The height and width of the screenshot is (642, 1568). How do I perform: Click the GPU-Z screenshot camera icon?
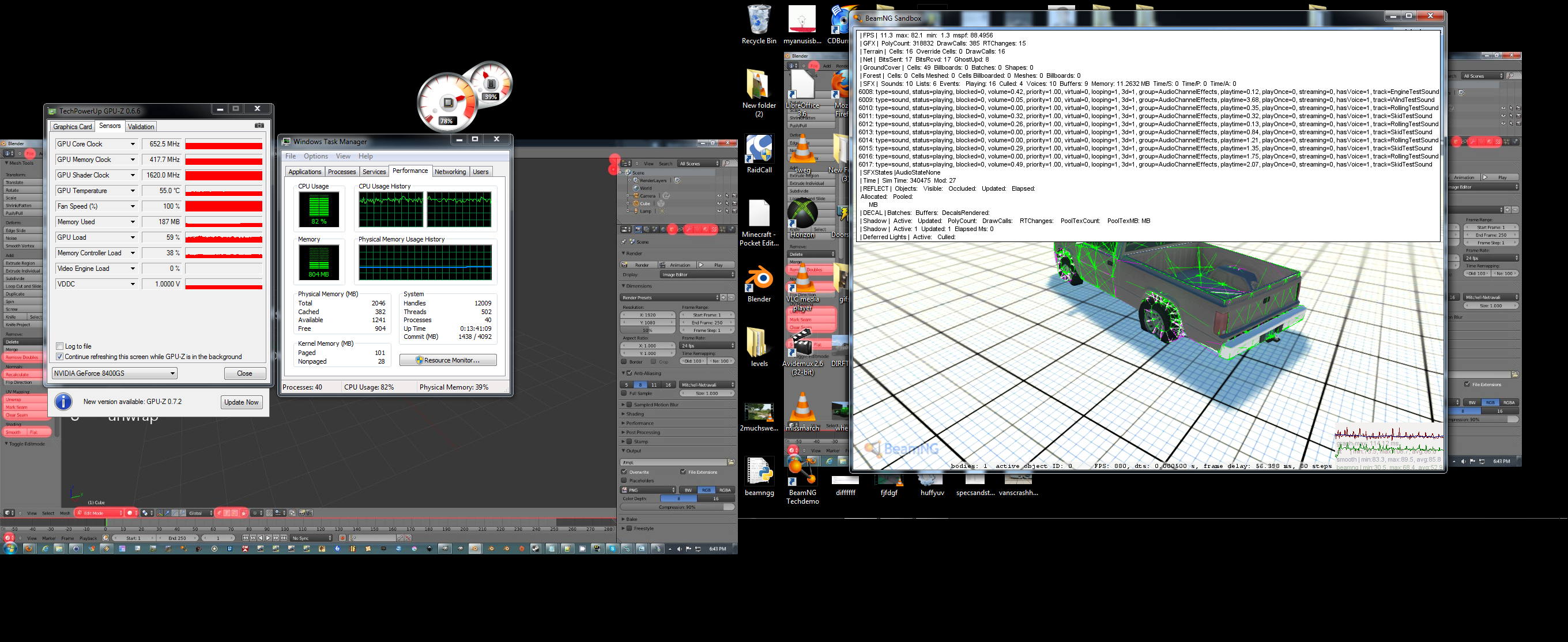pos(259,126)
